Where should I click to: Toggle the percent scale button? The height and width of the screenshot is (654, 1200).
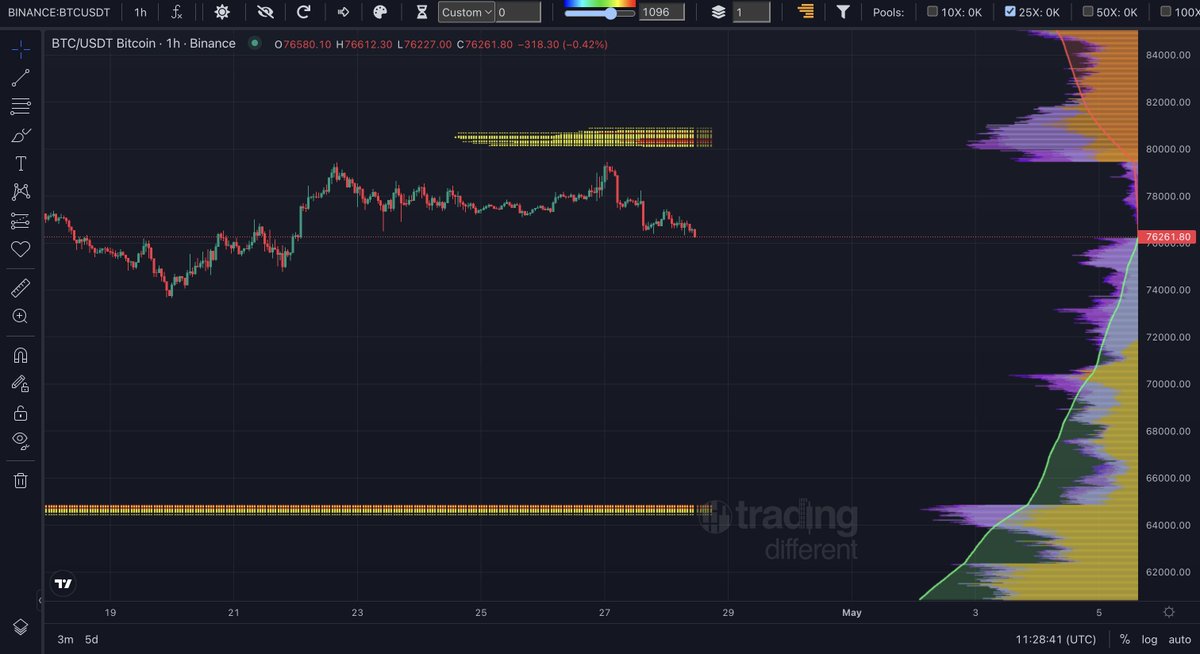(1125, 639)
